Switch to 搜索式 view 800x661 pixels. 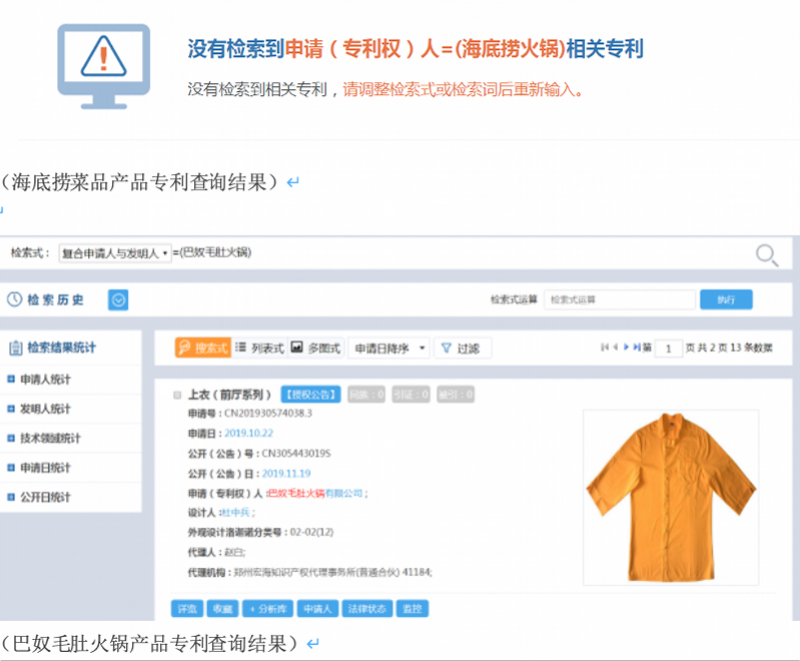pos(203,348)
